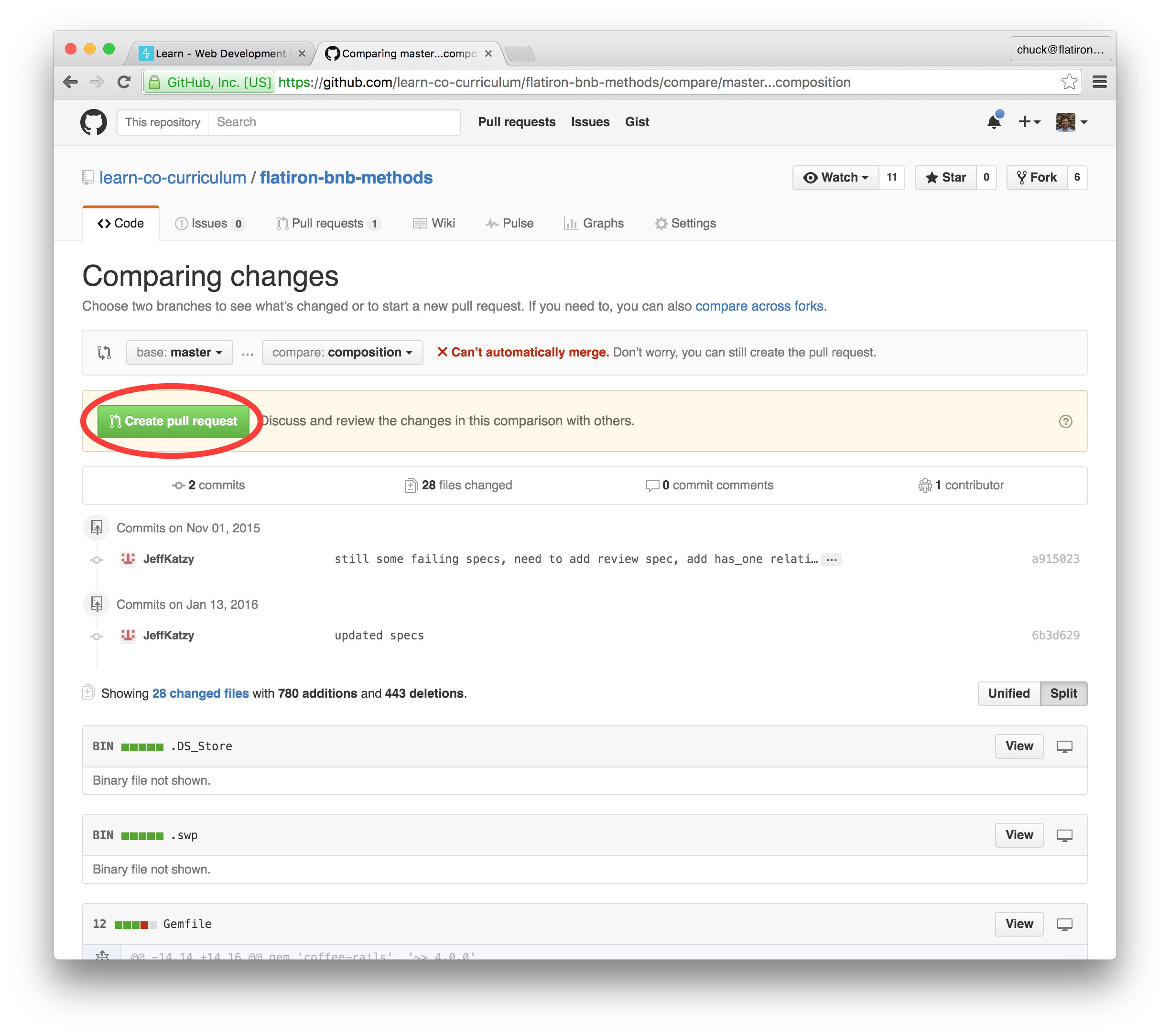Bookmark page with star icon
Viewport: 1170px width, 1036px height.
(1069, 82)
